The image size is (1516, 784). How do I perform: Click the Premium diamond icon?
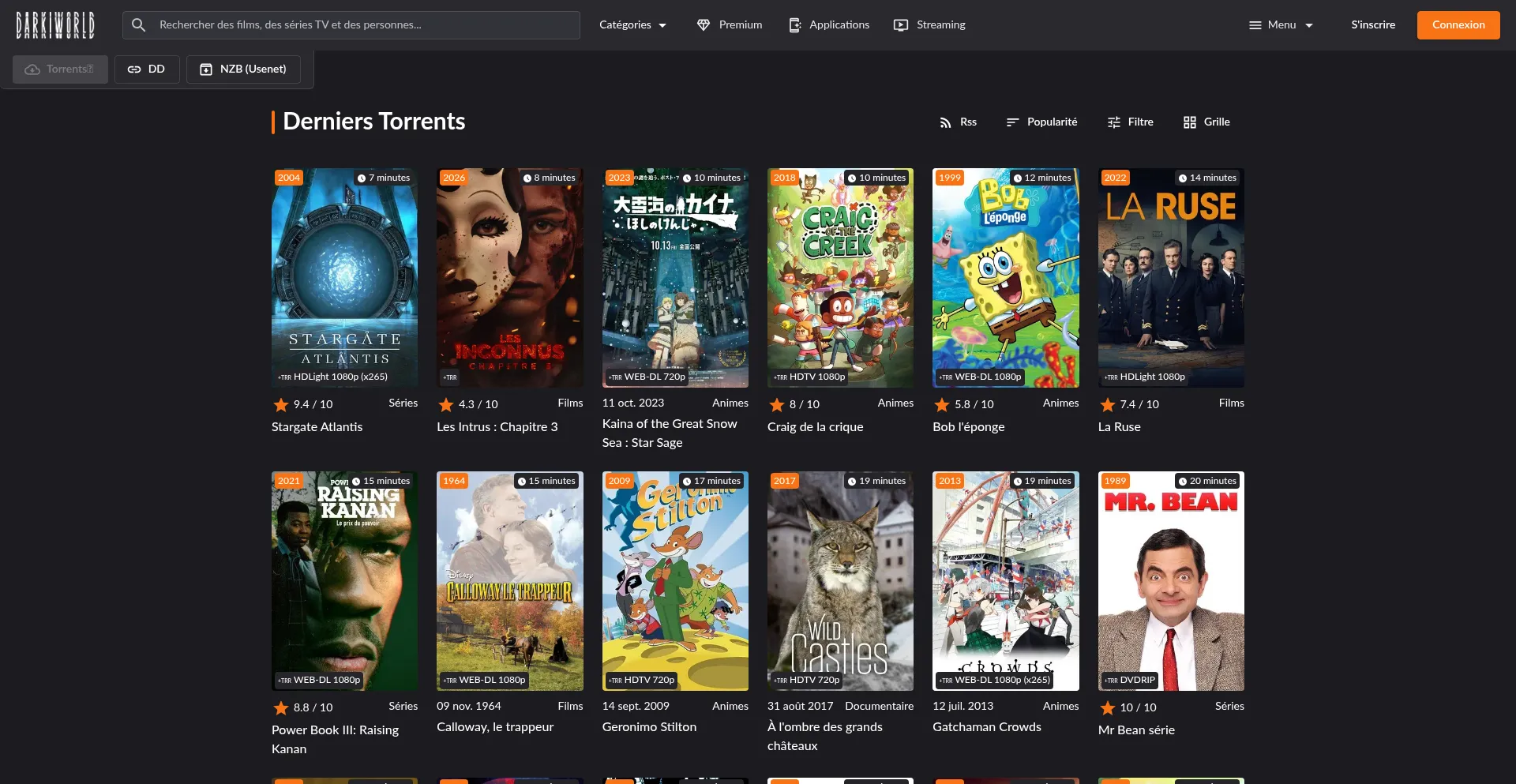click(x=704, y=25)
